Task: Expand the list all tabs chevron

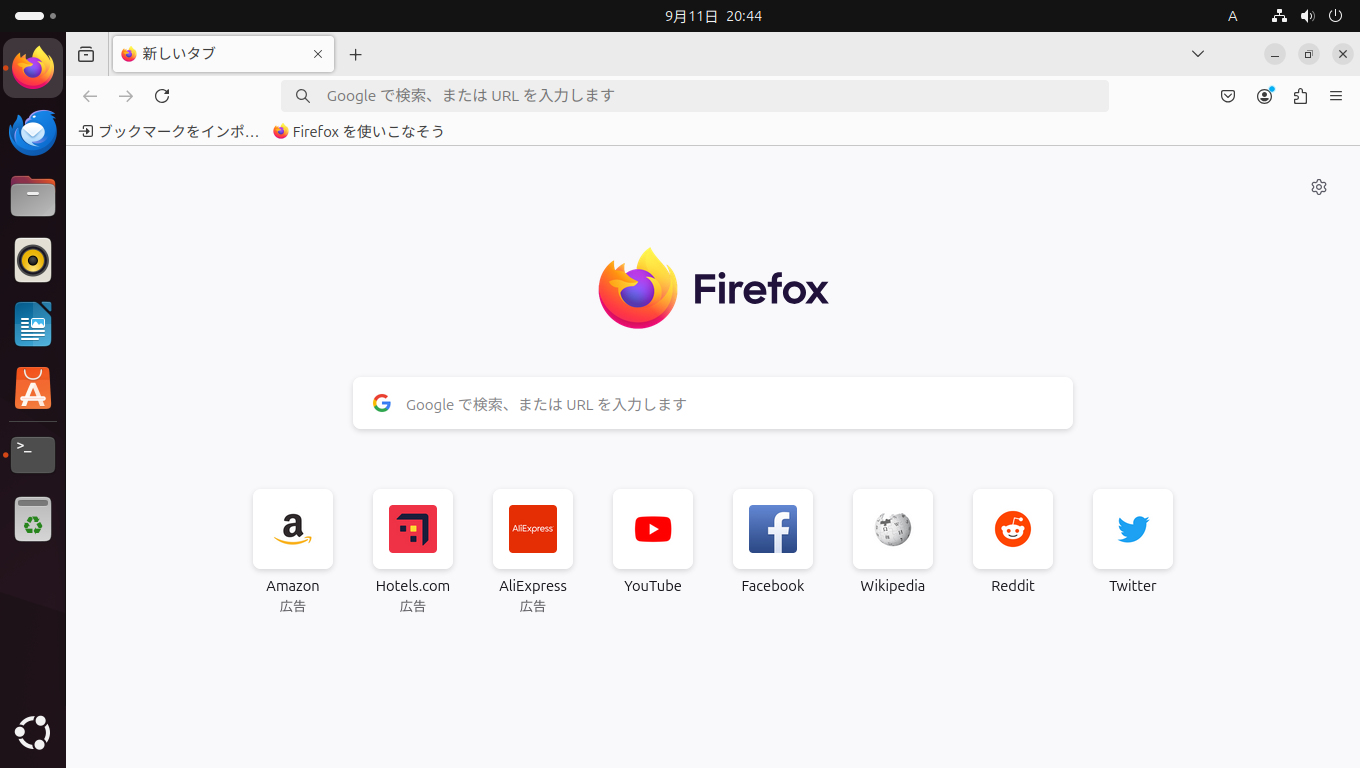Action: [1198, 54]
